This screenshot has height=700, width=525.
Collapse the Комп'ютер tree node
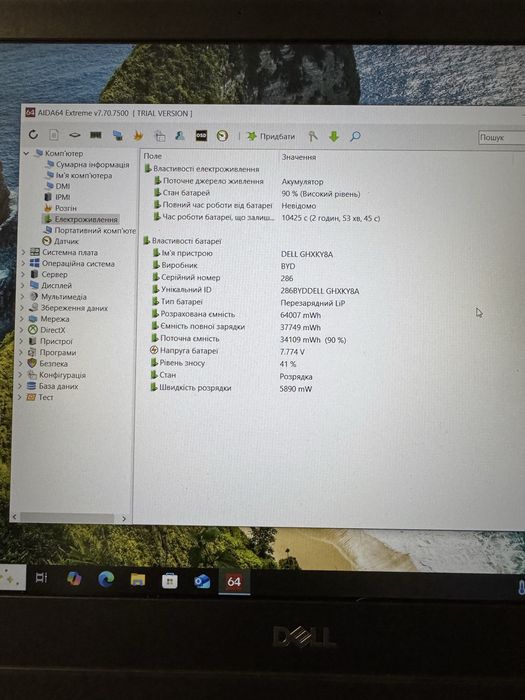pyautogui.click(x=26, y=153)
